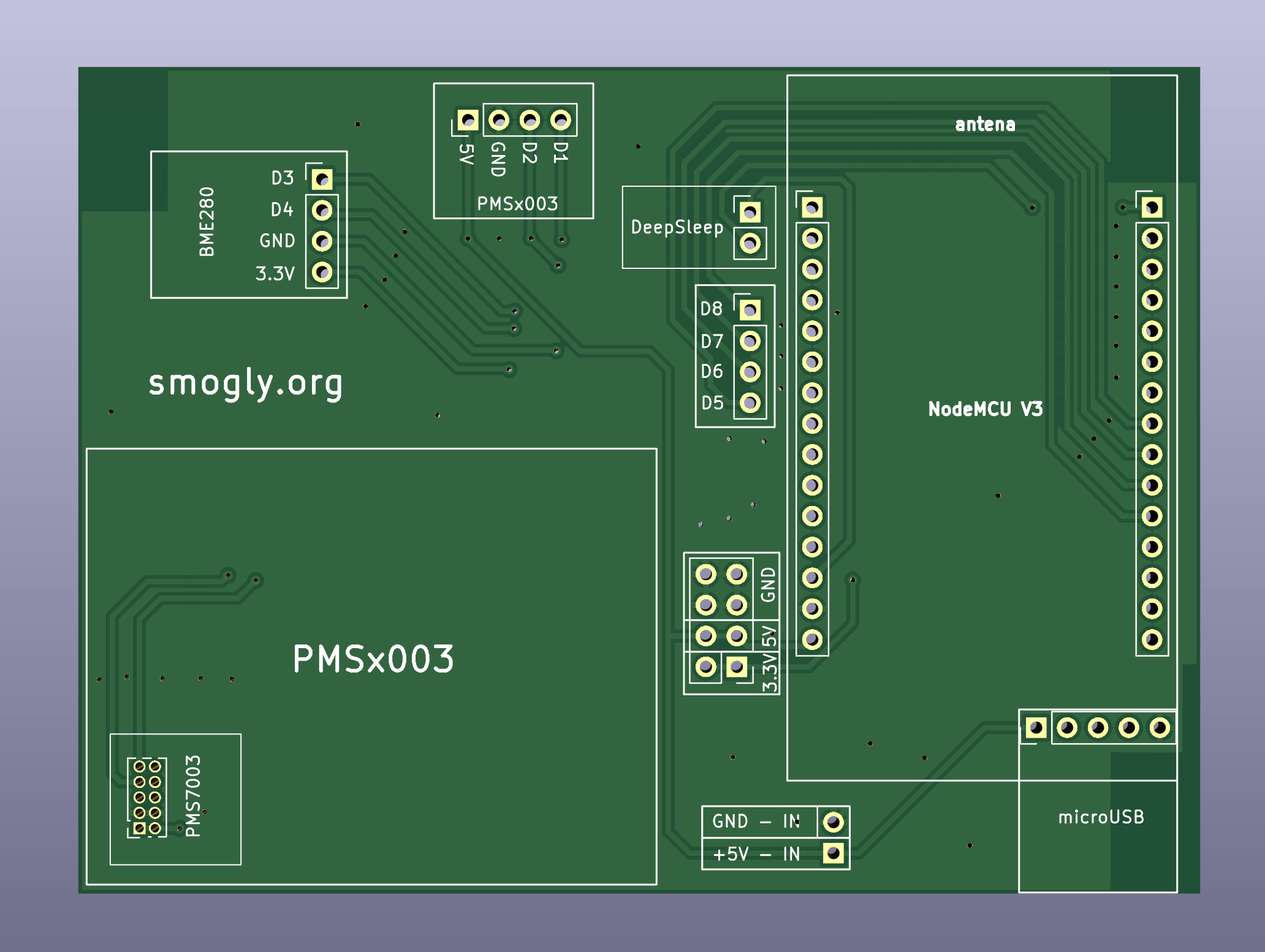The height and width of the screenshot is (952, 1265).
Task: Click the square 5V pad of PMSx003 header
Action: (468, 119)
